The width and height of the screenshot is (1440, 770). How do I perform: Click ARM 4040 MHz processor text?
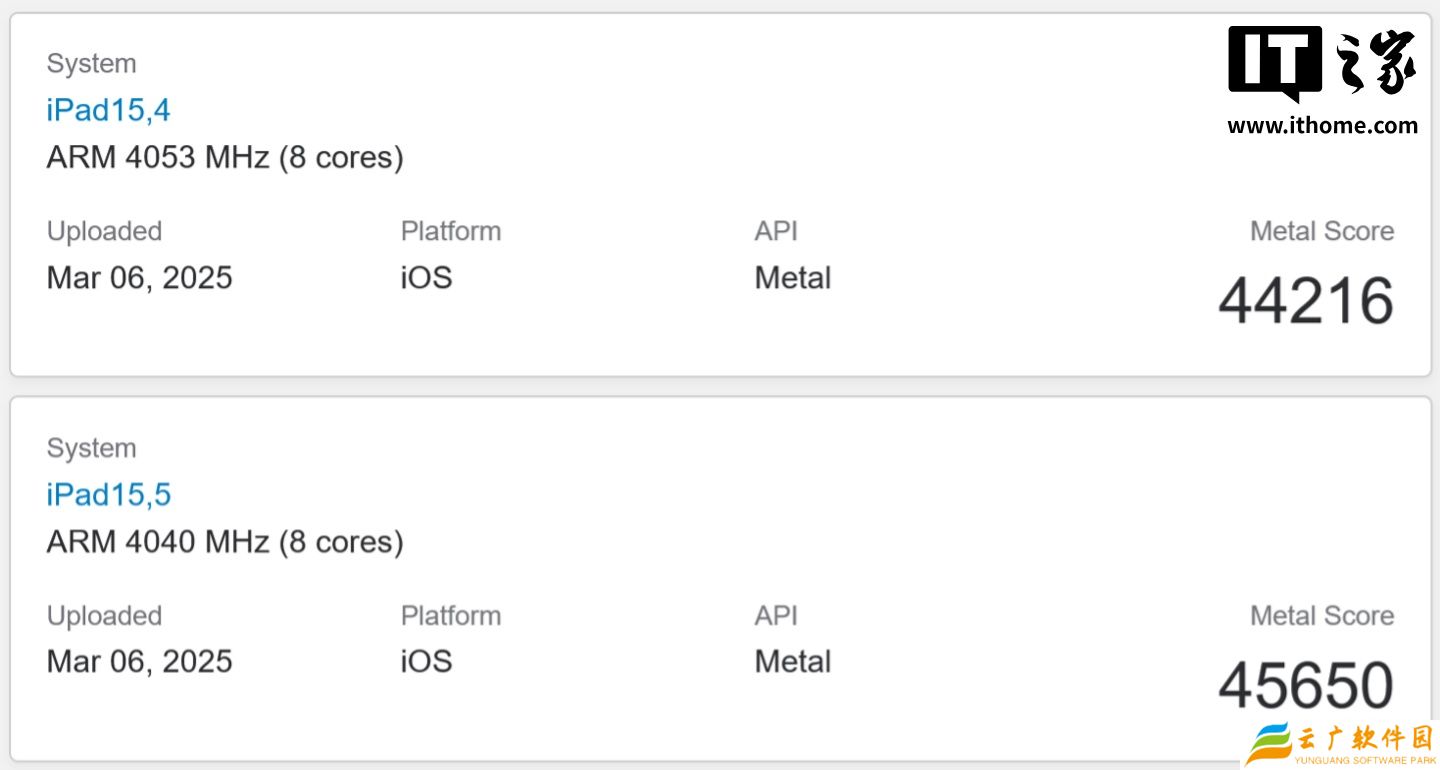(x=225, y=542)
